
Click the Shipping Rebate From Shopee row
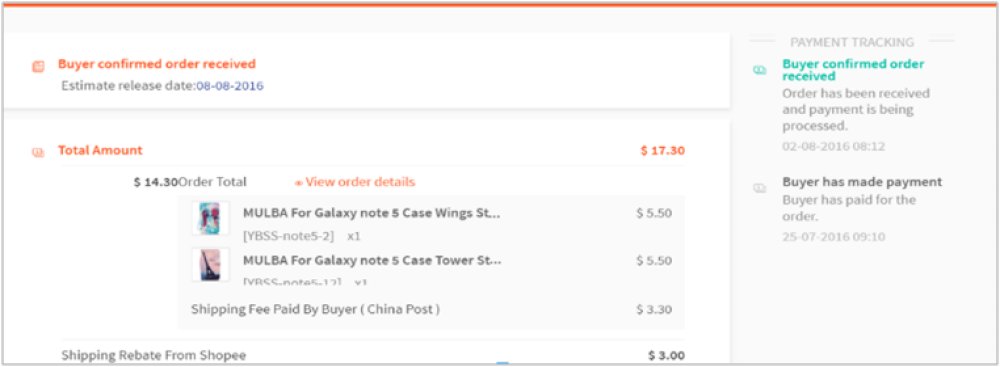pyautogui.click(x=373, y=356)
